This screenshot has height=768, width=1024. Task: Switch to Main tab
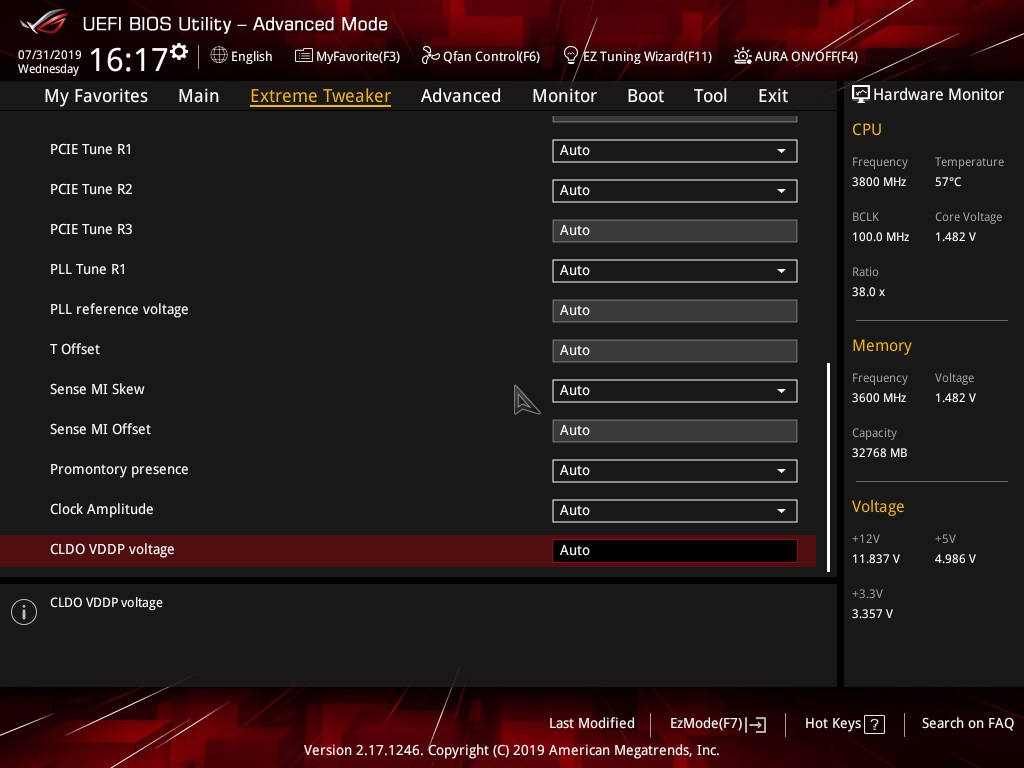pos(199,96)
